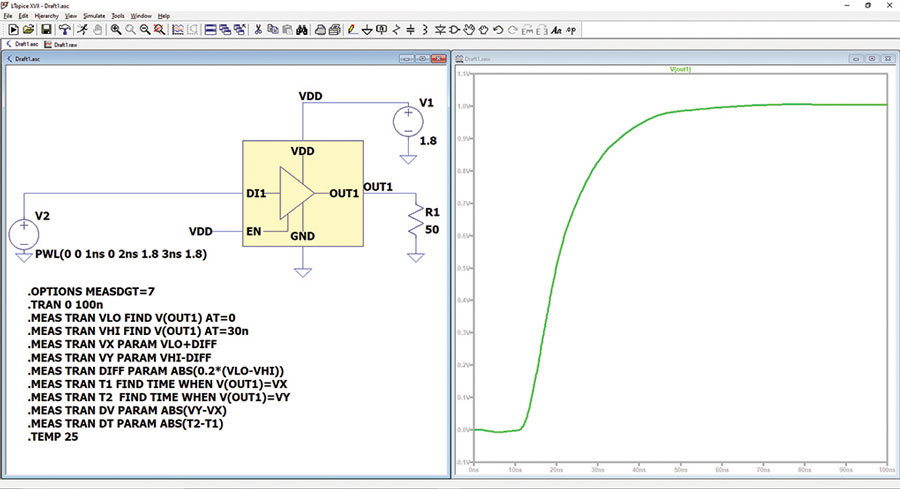
Task: Click the V(out1) trace label
Action: tap(680, 69)
